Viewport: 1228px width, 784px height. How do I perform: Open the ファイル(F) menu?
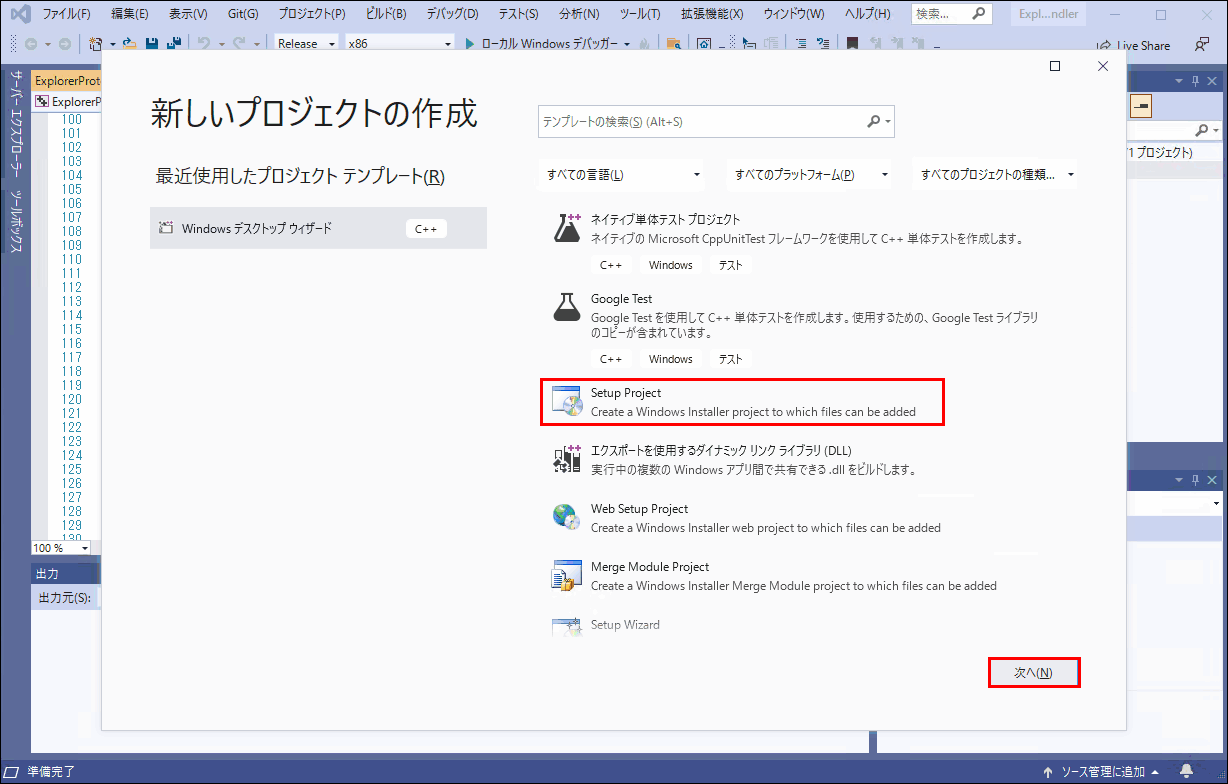tap(66, 14)
